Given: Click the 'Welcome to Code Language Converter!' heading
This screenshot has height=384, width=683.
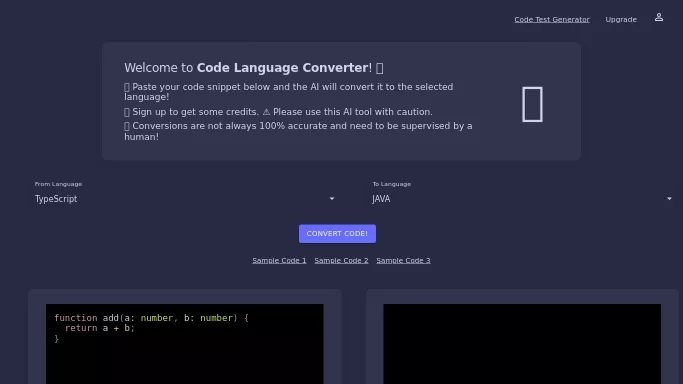Looking at the screenshot, I should click(254, 68).
